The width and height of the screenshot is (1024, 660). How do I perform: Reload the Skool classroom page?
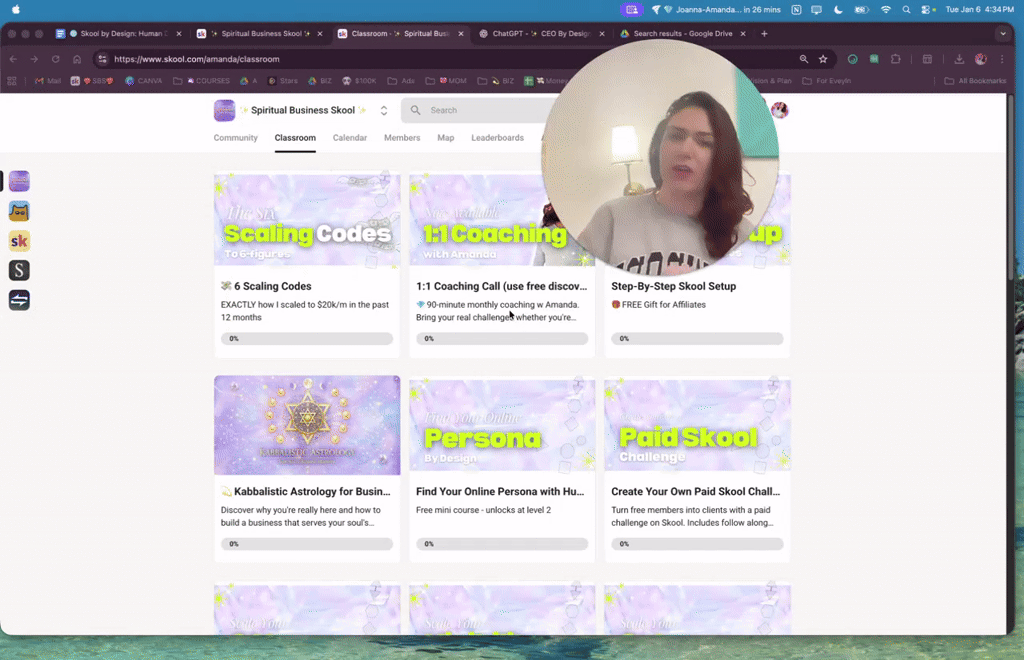click(56, 59)
